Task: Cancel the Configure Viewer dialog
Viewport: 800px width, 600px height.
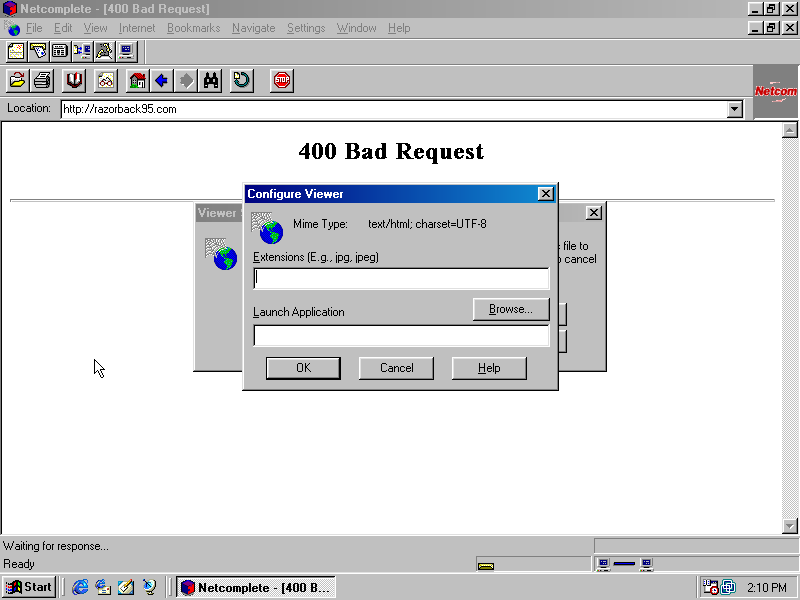Action: click(396, 368)
